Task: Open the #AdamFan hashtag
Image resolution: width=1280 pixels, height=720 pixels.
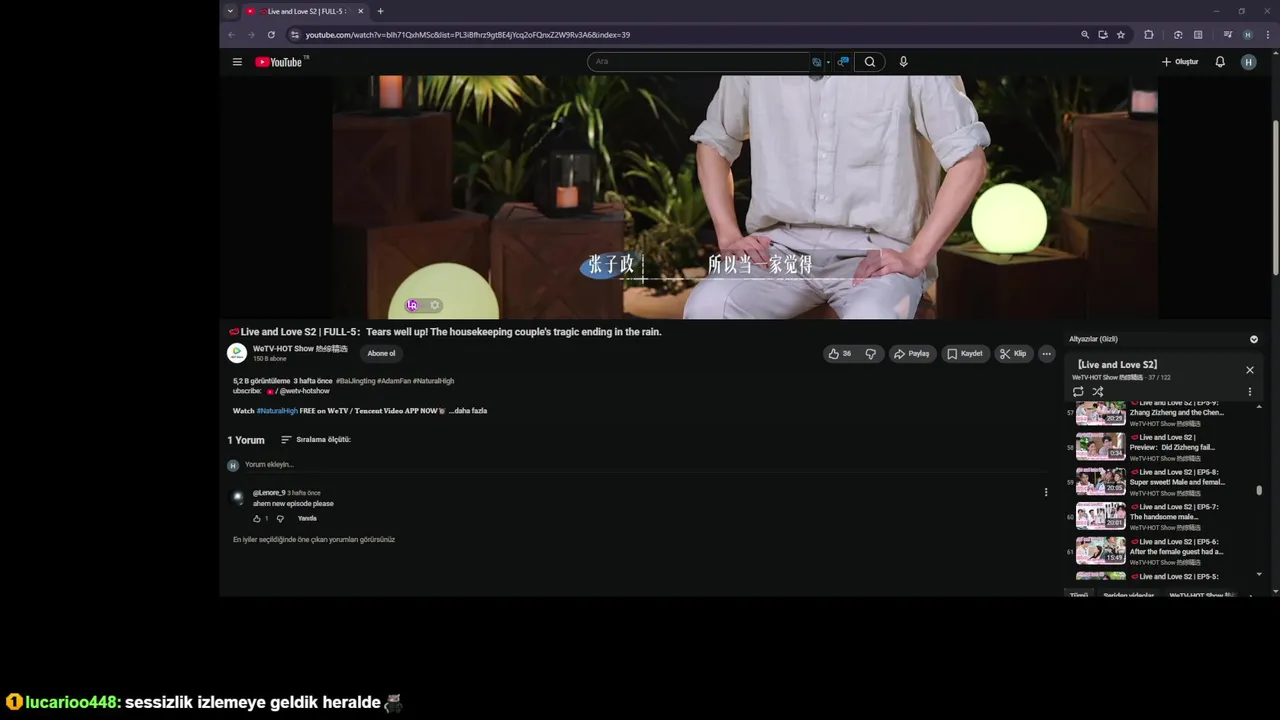Action: point(394,381)
